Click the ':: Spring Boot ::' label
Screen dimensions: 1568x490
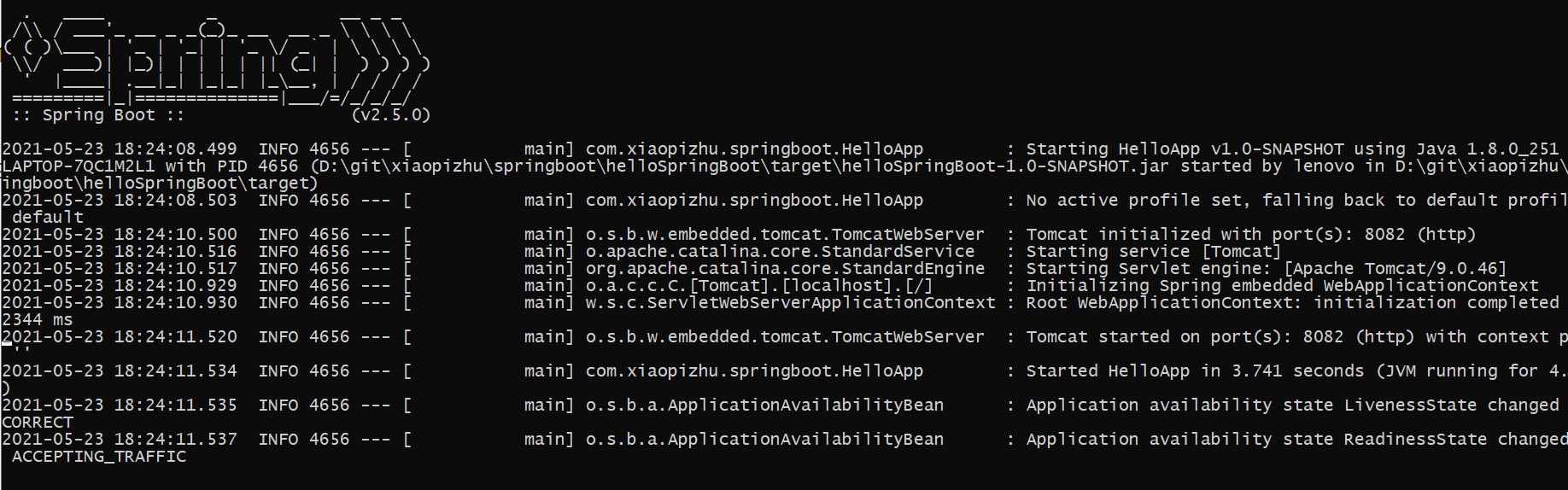pos(98,115)
